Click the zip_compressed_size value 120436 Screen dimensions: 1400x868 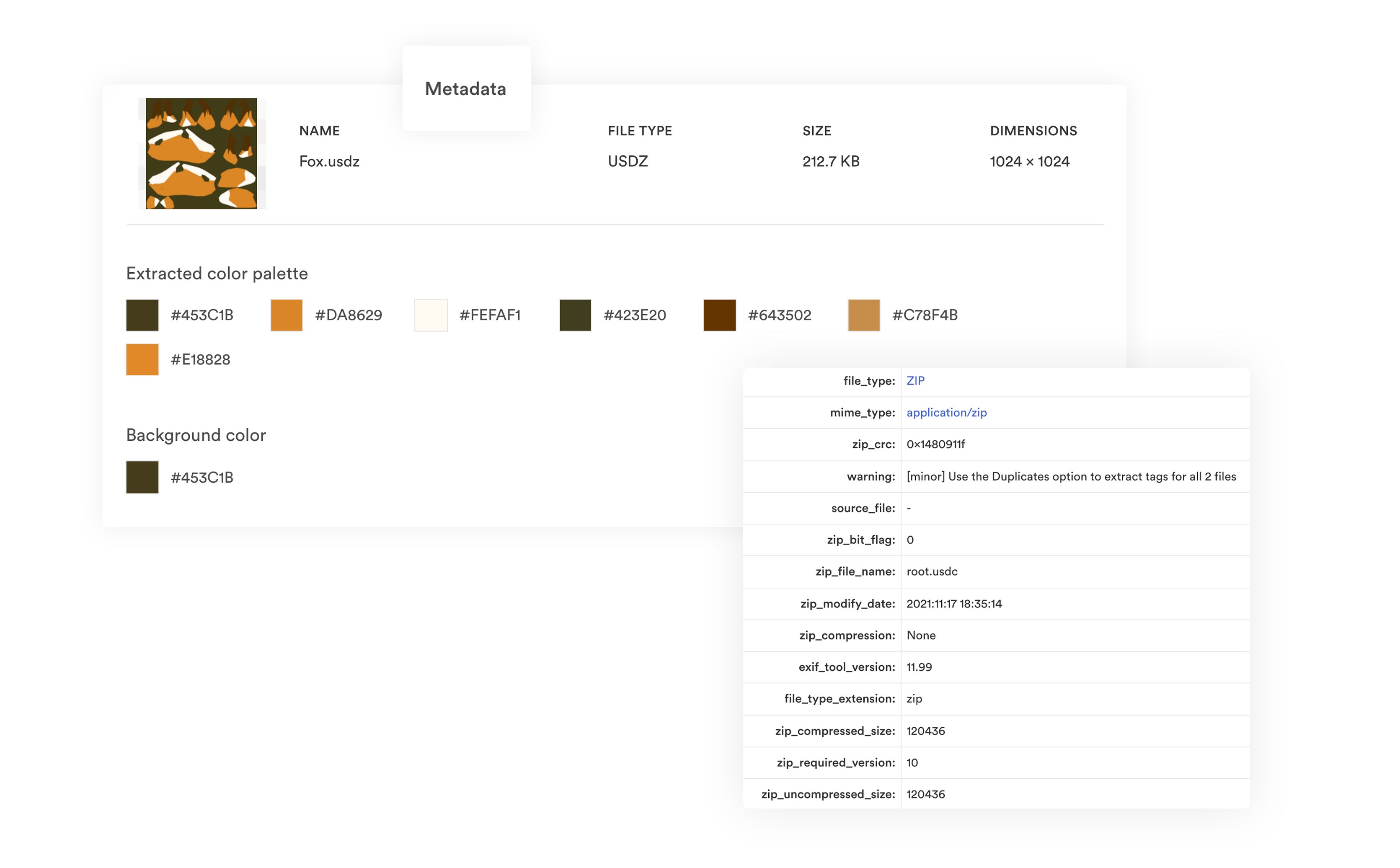pyautogui.click(x=925, y=731)
